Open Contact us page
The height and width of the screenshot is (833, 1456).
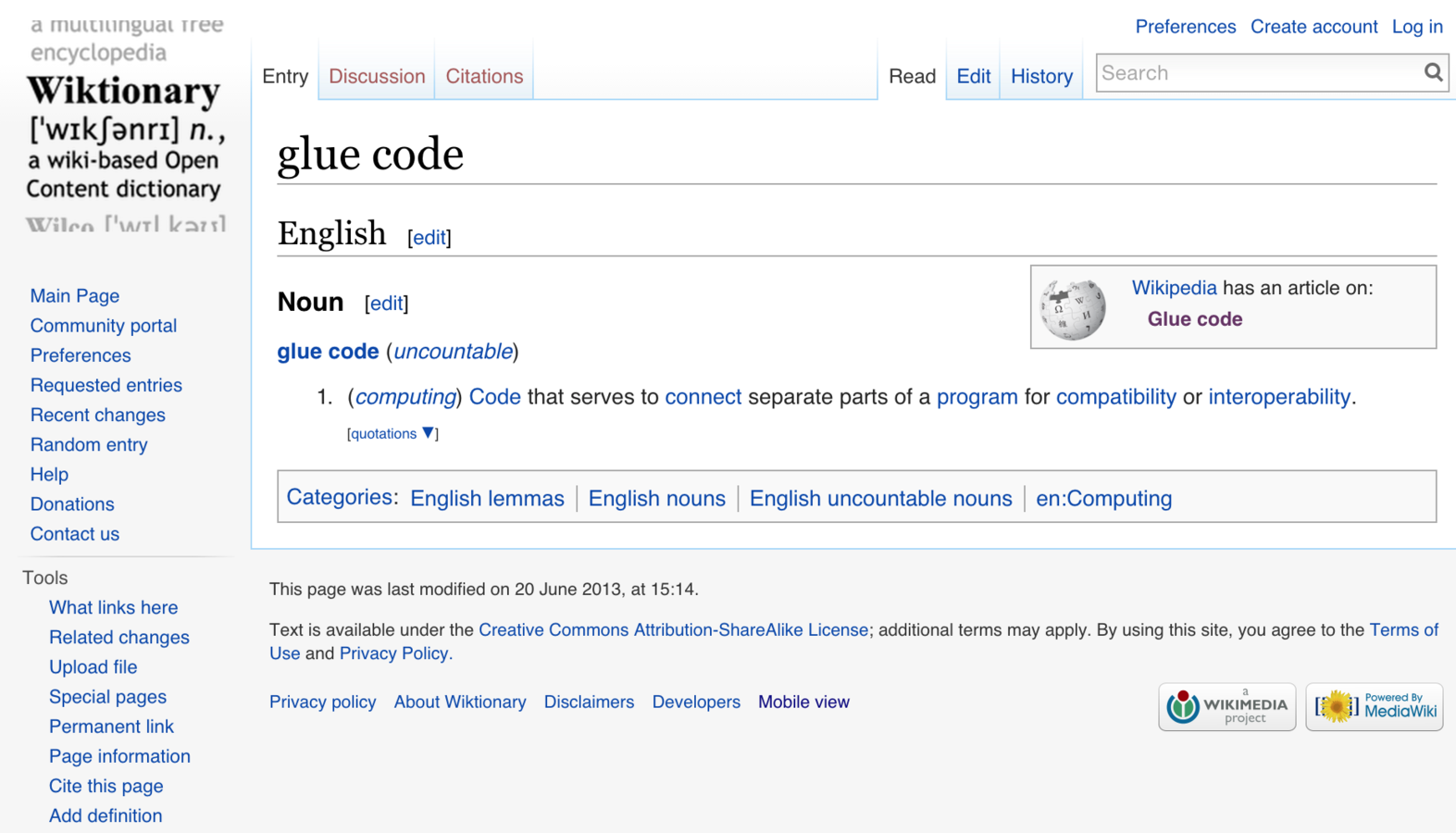(75, 534)
